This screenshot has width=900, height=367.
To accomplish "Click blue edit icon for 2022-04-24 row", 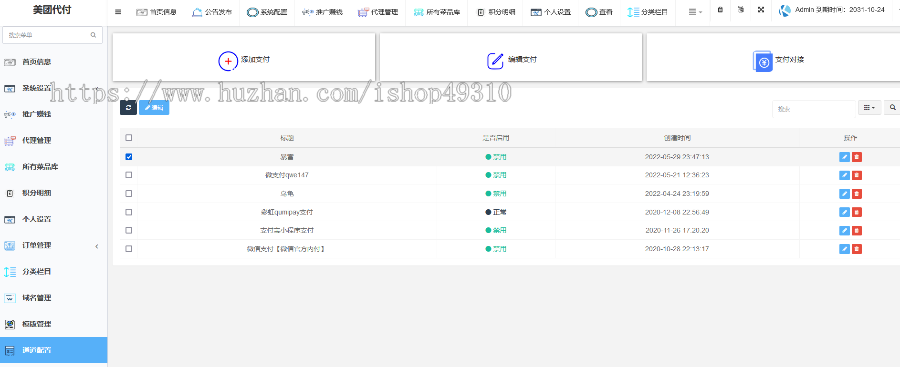I will (x=844, y=194).
